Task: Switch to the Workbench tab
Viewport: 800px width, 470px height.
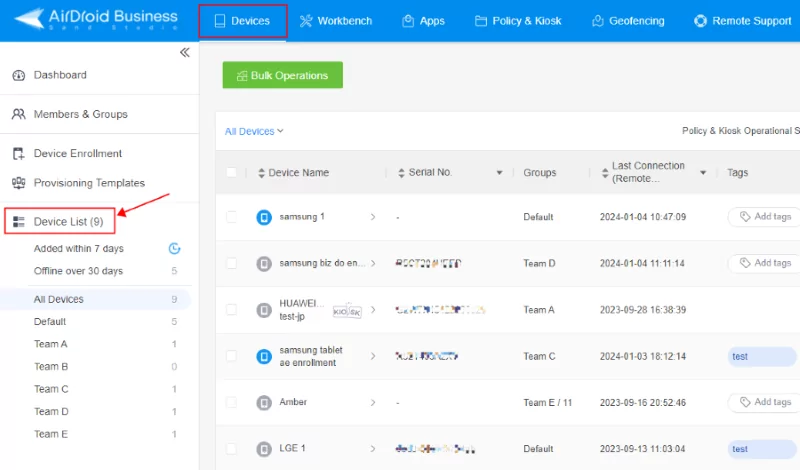Action: 336,21
